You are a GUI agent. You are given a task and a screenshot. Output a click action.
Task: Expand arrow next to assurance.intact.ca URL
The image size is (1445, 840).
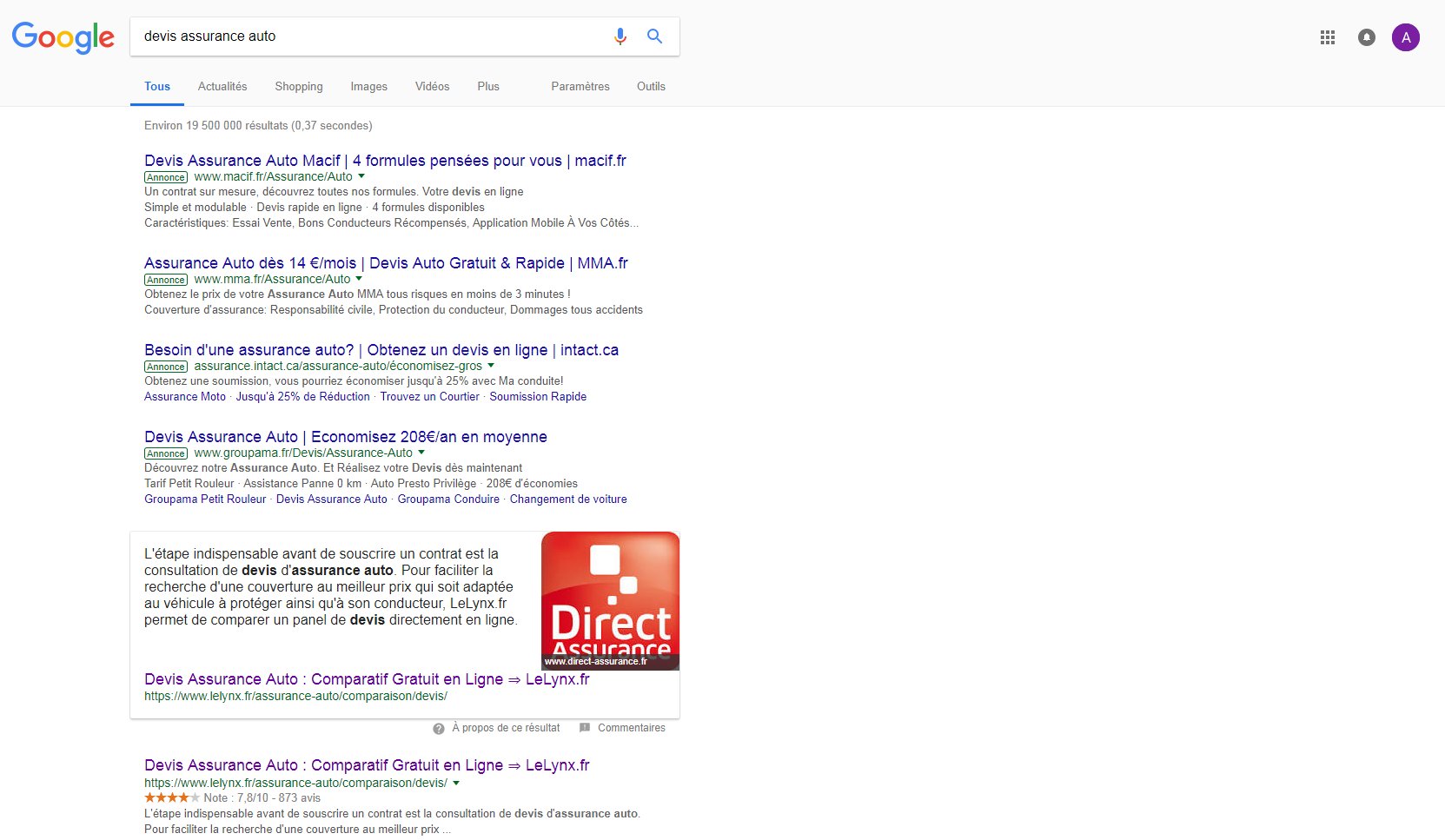[x=491, y=366]
